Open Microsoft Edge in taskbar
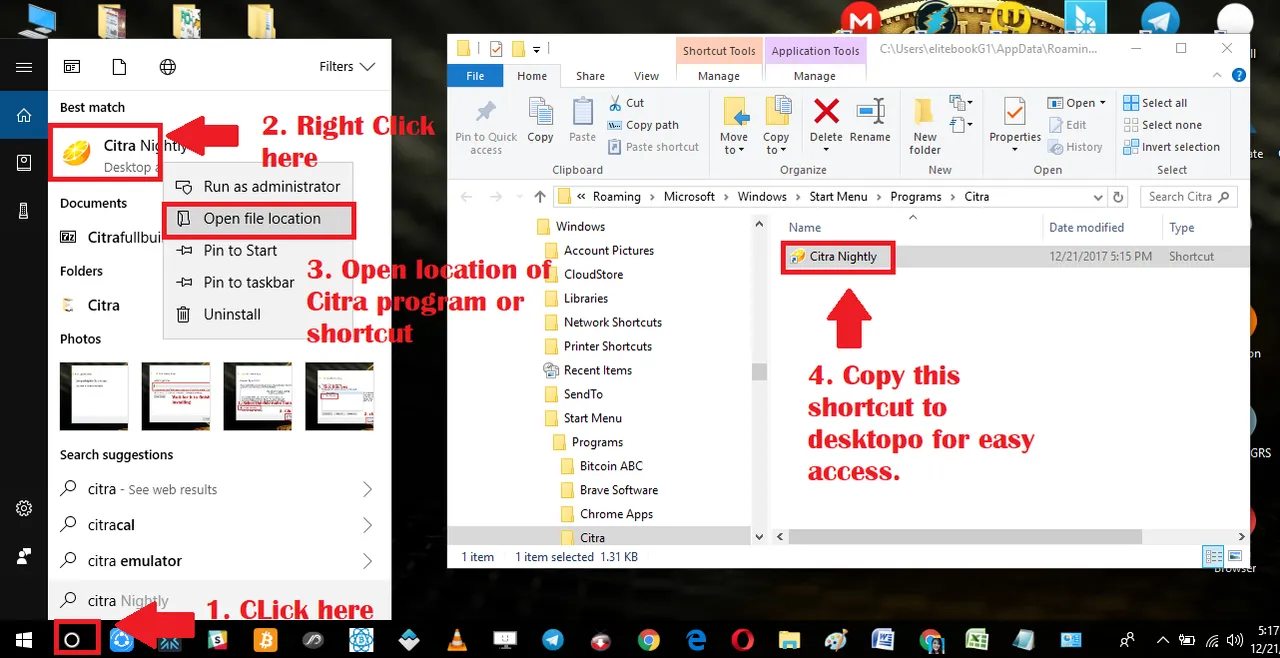Viewport: 1280px width, 658px height. click(x=696, y=640)
